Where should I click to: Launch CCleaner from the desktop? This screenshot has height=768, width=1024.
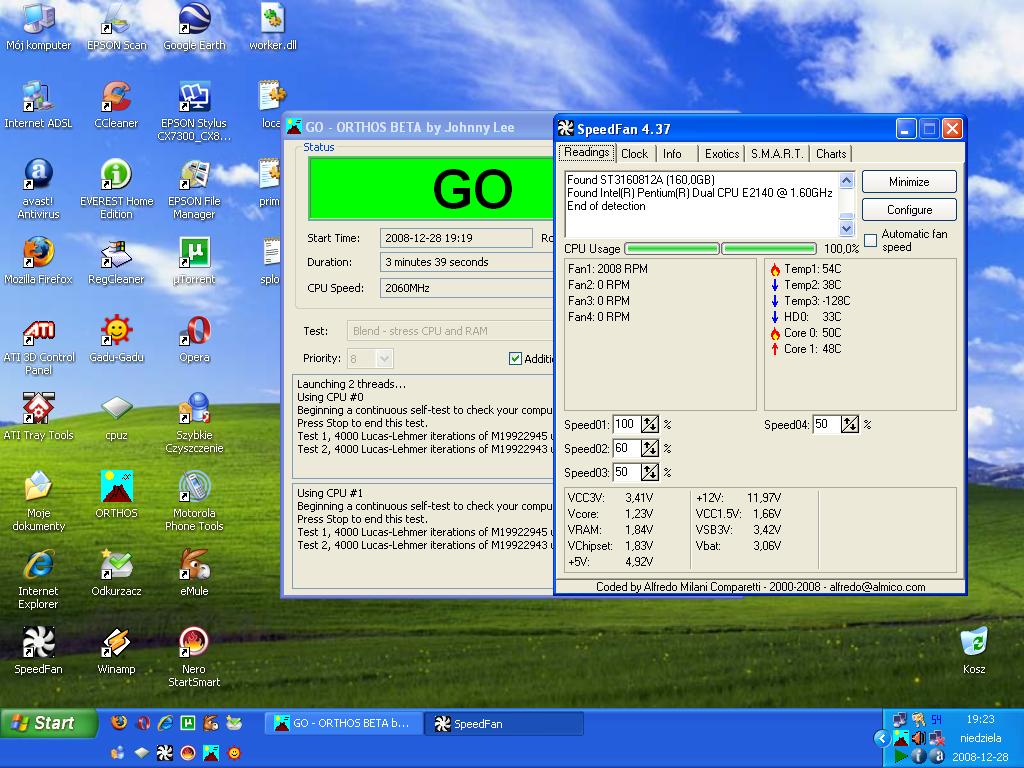(x=116, y=104)
